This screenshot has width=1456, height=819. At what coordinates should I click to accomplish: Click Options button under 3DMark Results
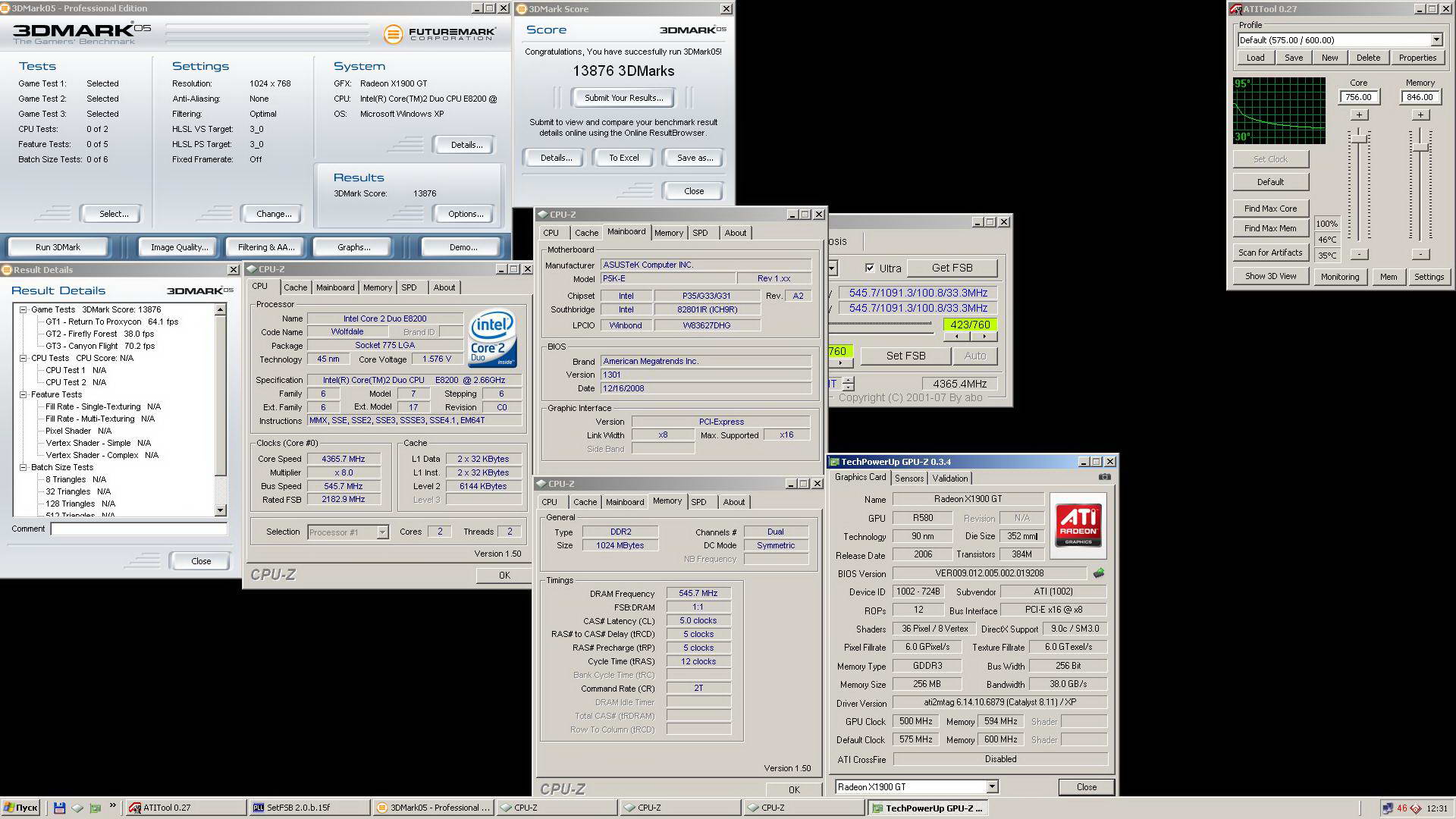click(465, 214)
